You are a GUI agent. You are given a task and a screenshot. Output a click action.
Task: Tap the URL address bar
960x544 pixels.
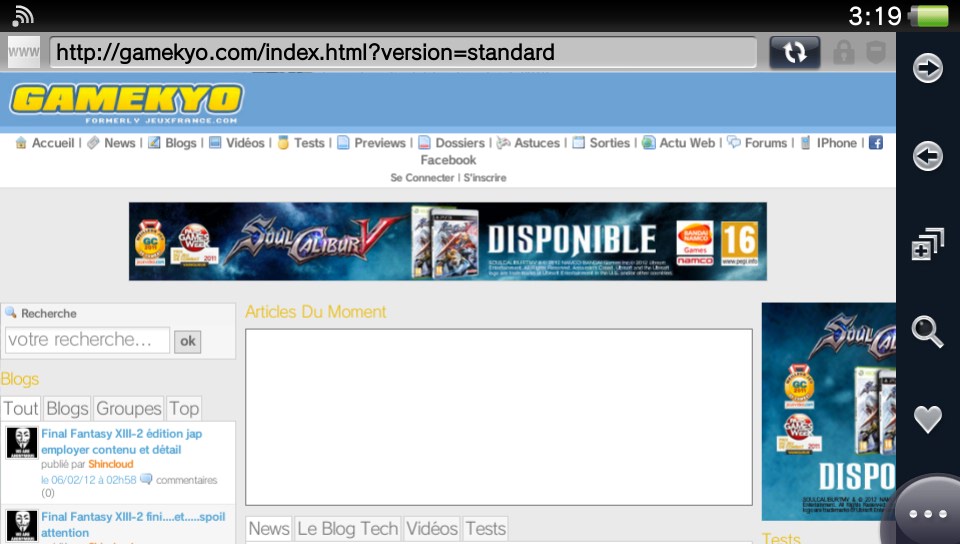click(x=403, y=52)
